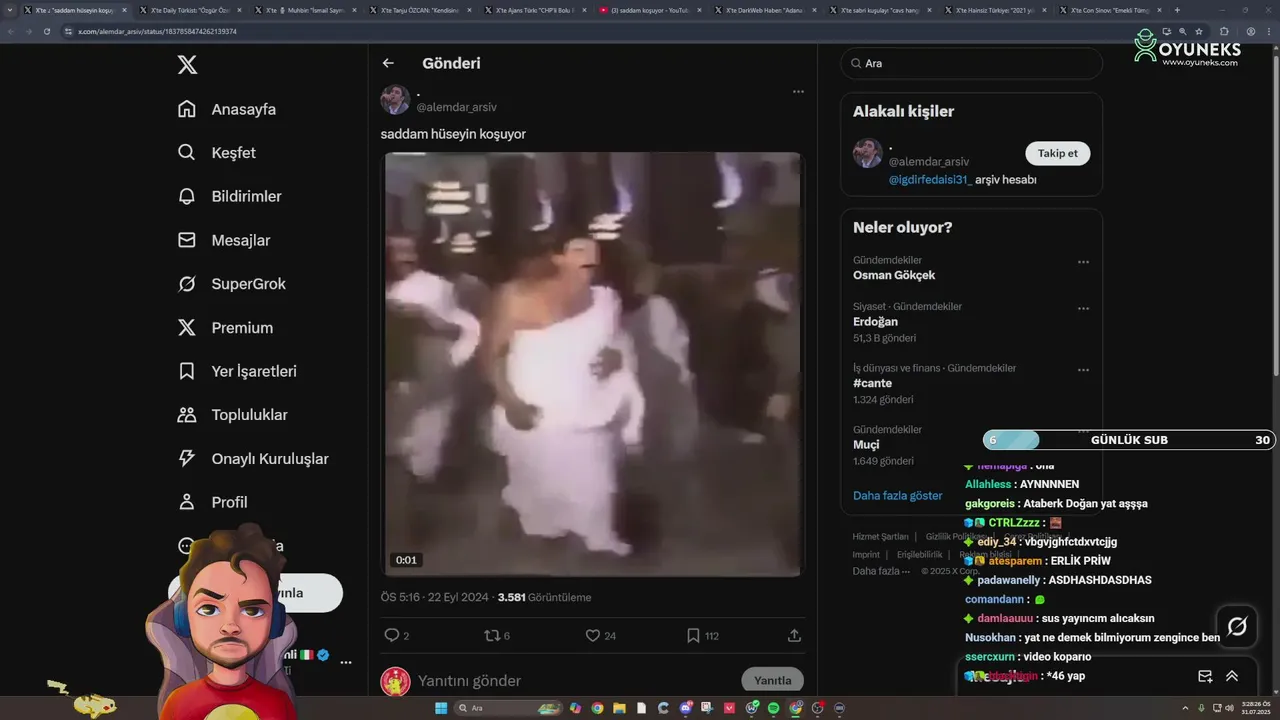1280x720 pixels.
Task: Follow alemdar_arsiv with Takip et
Action: (x=1057, y=153)
